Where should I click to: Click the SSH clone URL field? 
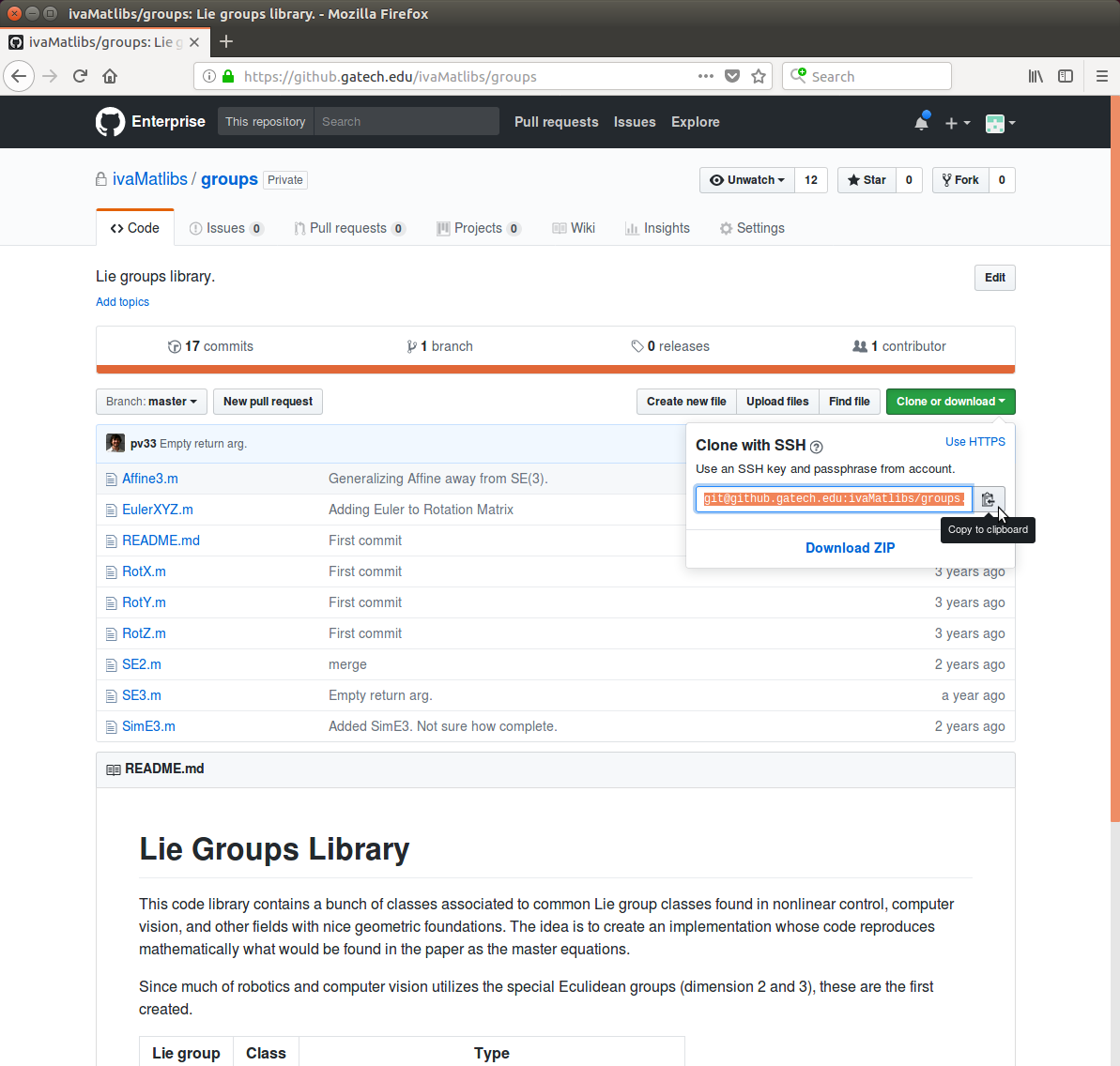coord(833,499)
